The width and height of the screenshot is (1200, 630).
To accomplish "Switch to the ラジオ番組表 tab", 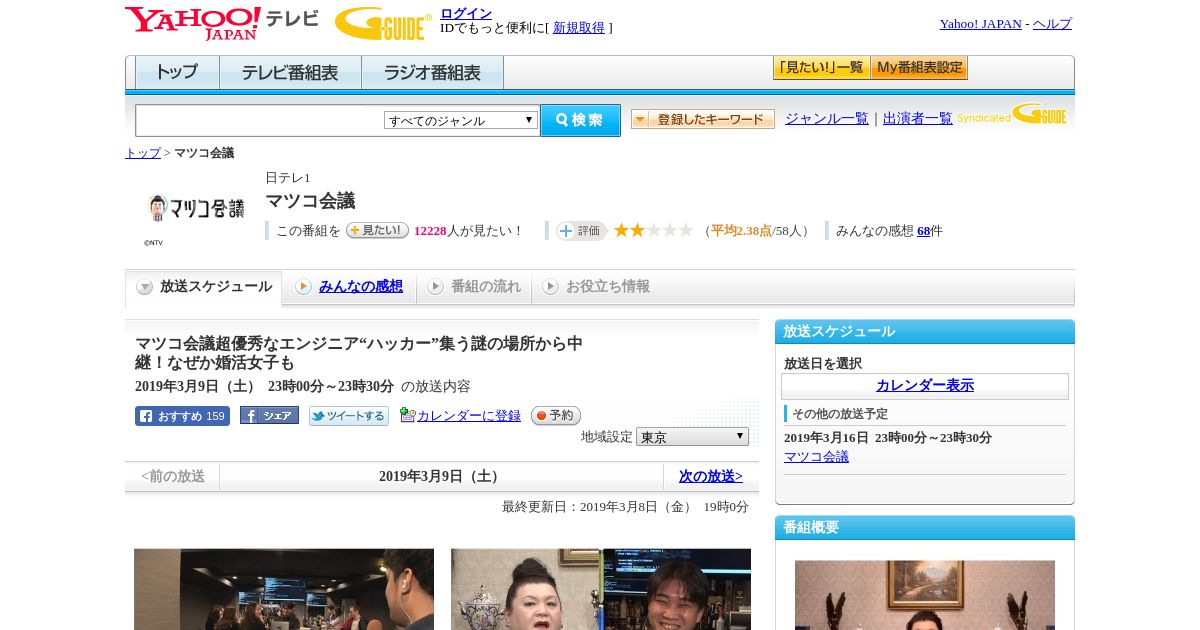I will (x=432, y=73).
